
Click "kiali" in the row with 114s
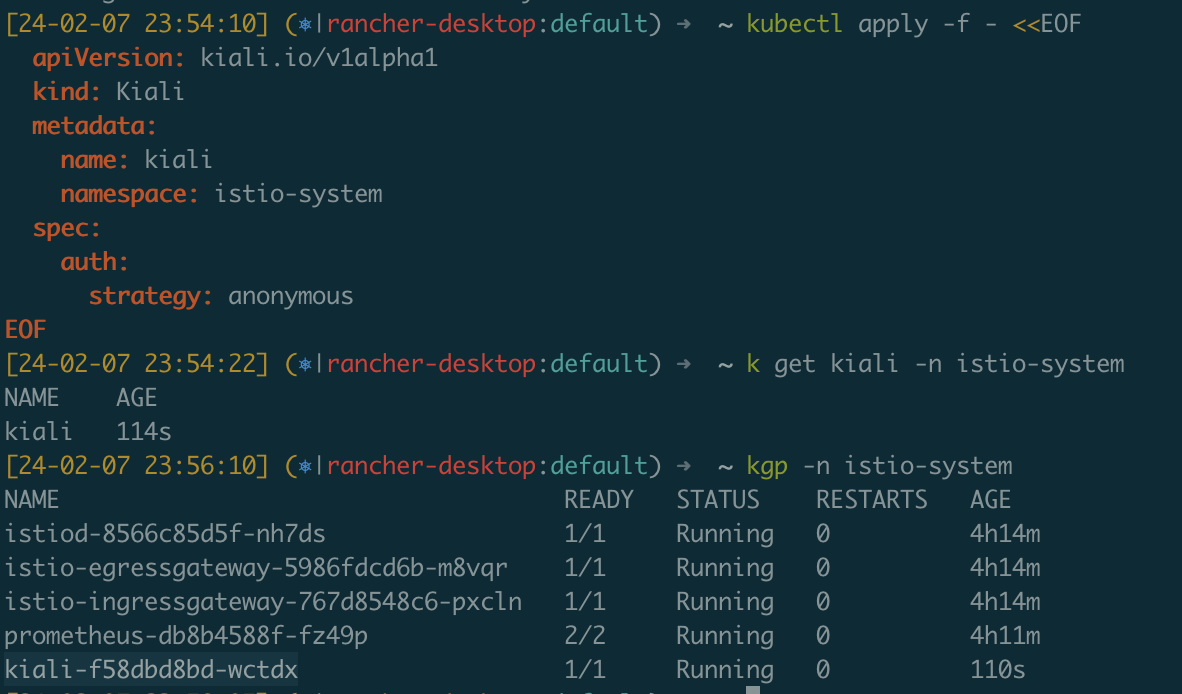pos(38,432)
